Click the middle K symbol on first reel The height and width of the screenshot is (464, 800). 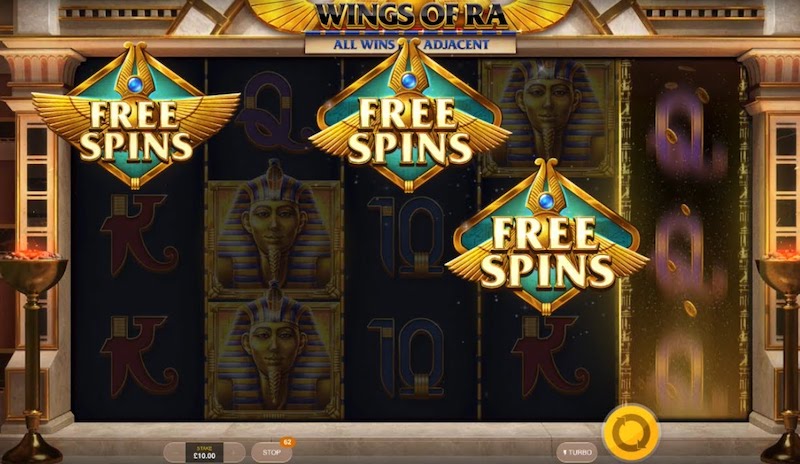tap(138, 235)
